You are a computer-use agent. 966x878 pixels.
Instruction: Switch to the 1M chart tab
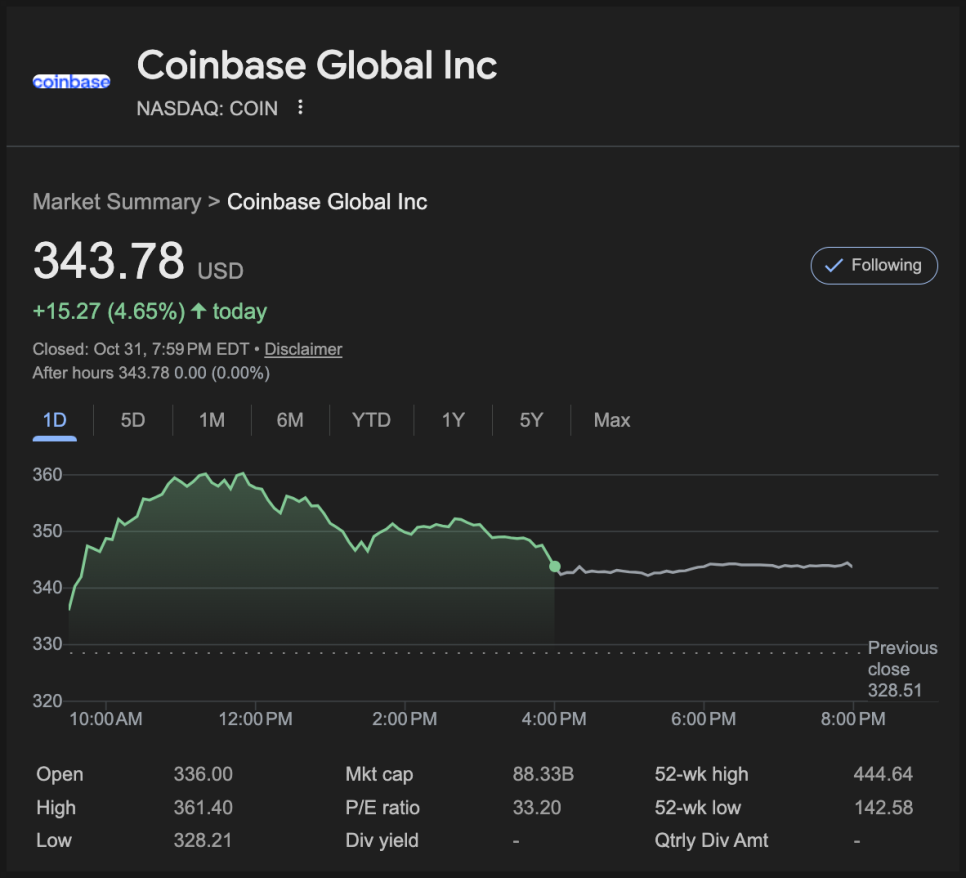[211, 421]
